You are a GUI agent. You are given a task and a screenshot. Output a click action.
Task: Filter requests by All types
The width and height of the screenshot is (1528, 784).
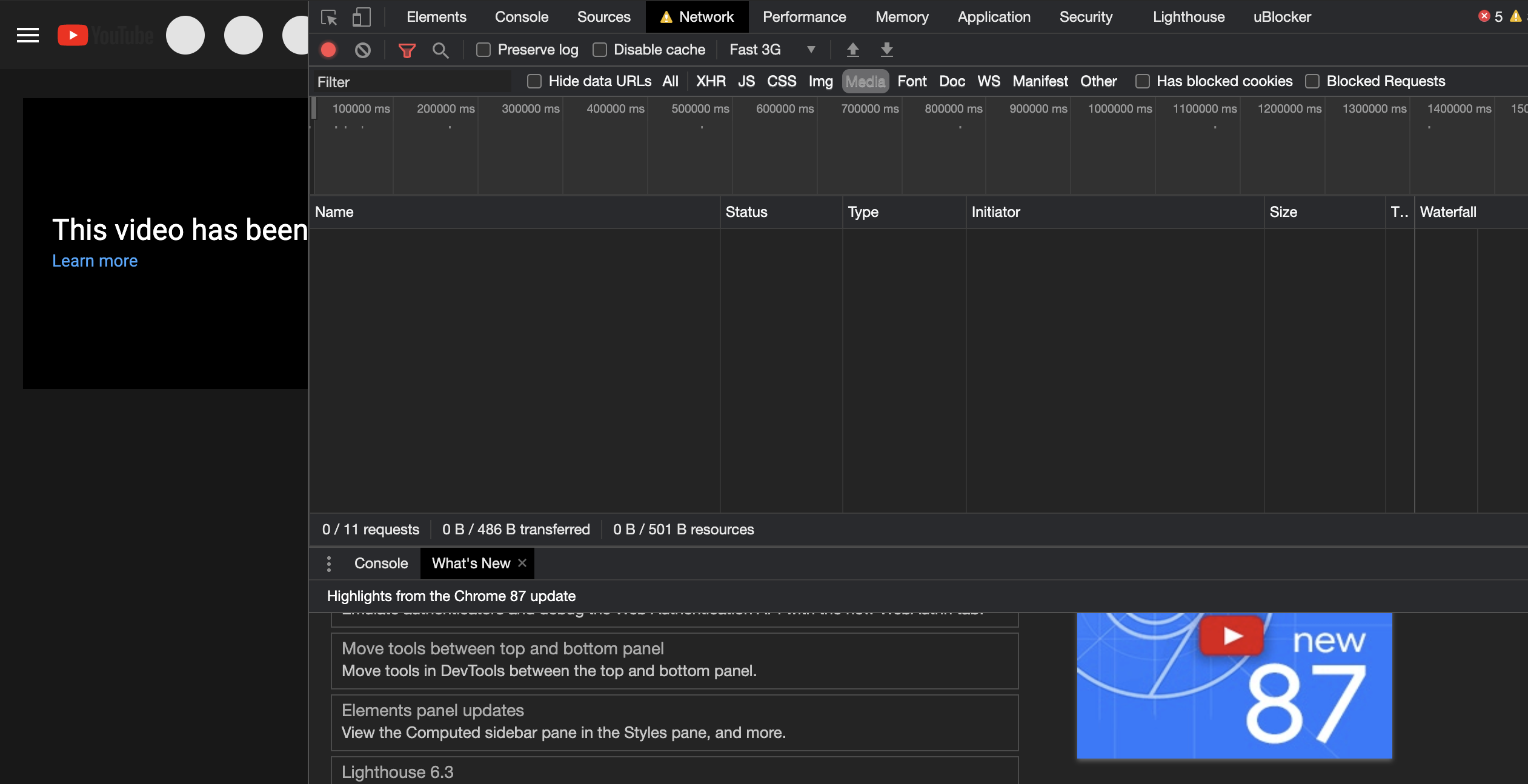tap(670, 81)
